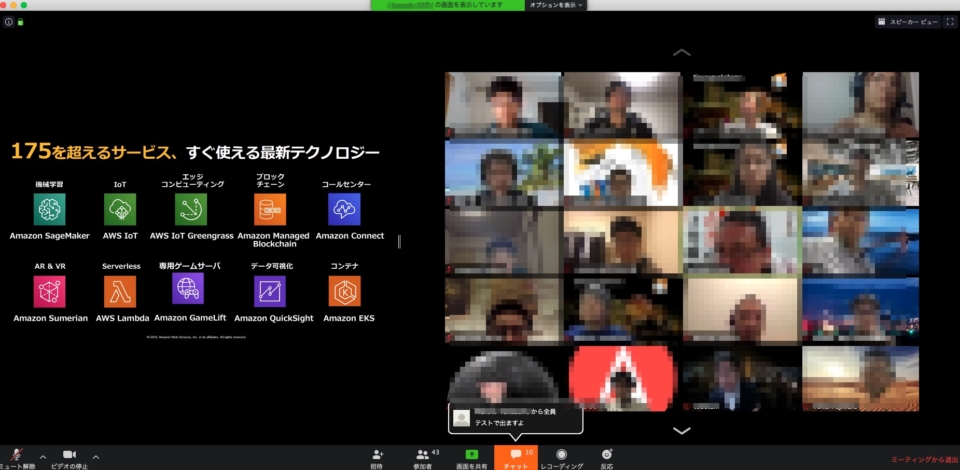Click the 専用ゲームサーバ label

[190, 266]
